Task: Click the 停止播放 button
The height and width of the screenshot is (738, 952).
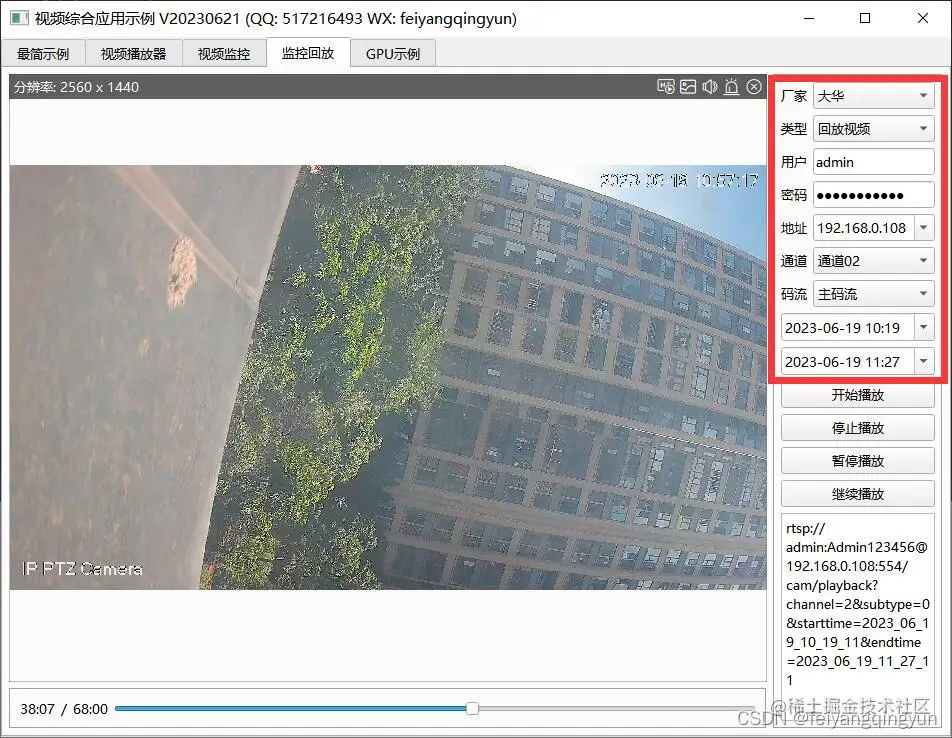Action: coord(857,428)
